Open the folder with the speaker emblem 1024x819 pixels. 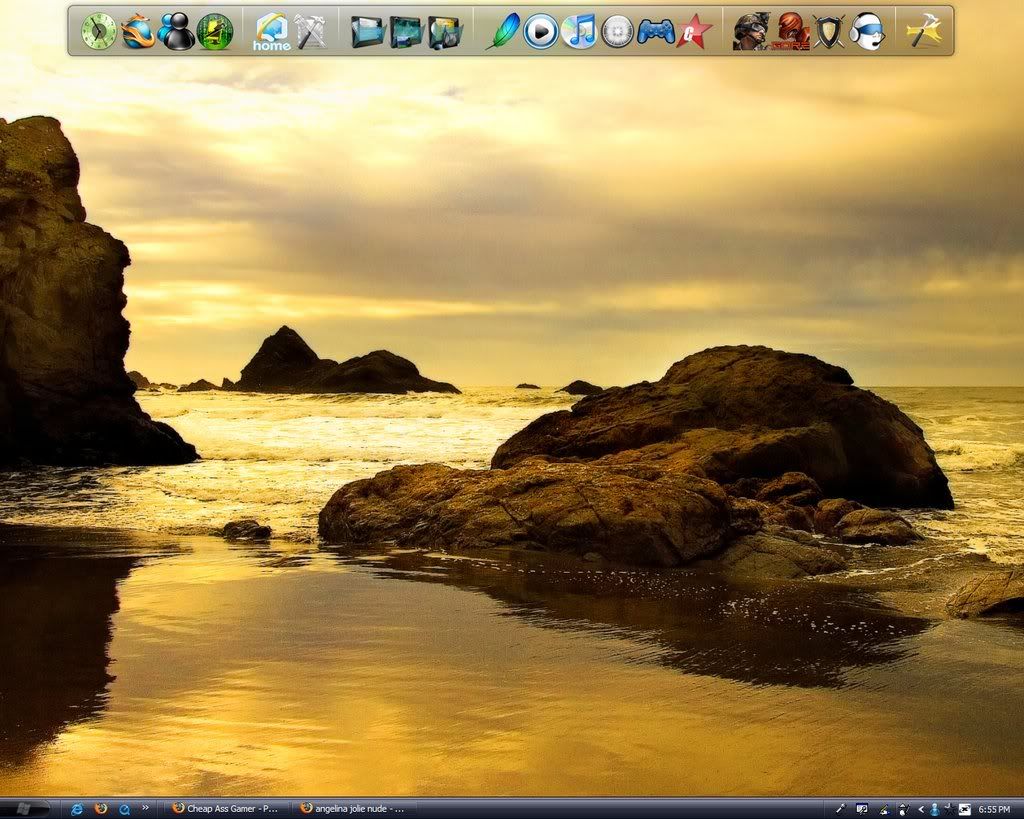point(445,32)
